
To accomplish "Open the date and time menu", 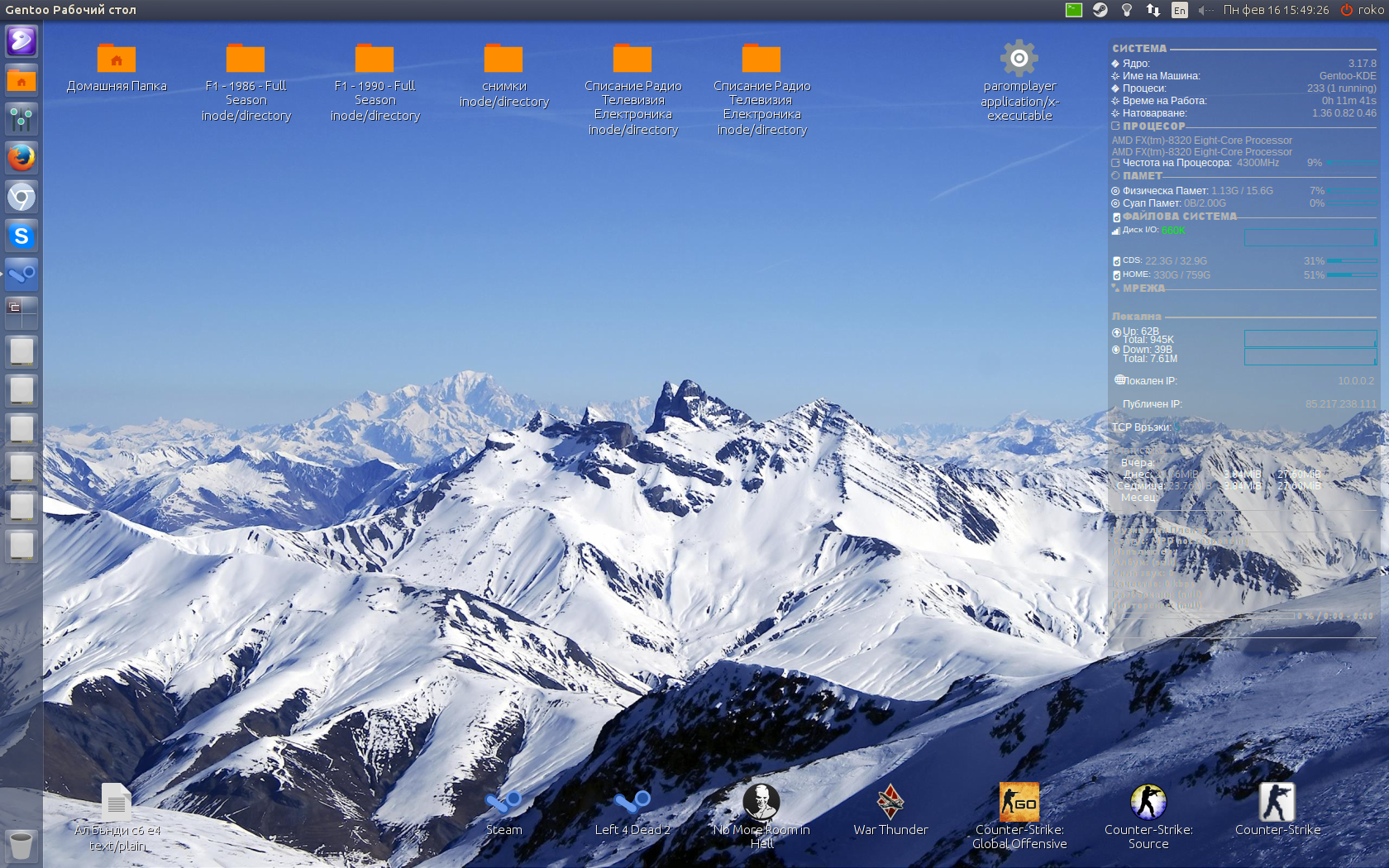I will tap(1277, 10).
